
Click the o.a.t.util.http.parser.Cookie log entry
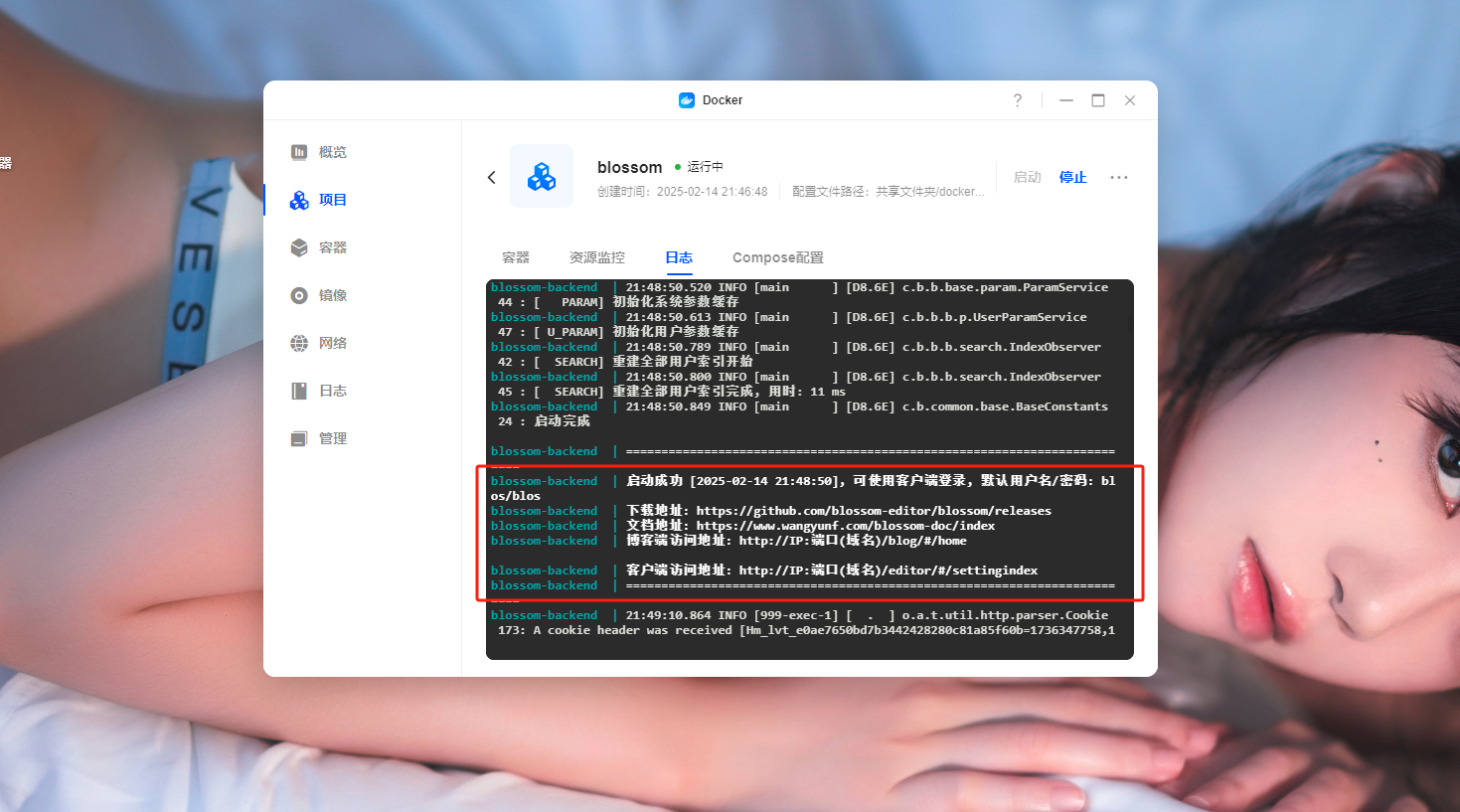1005,615
